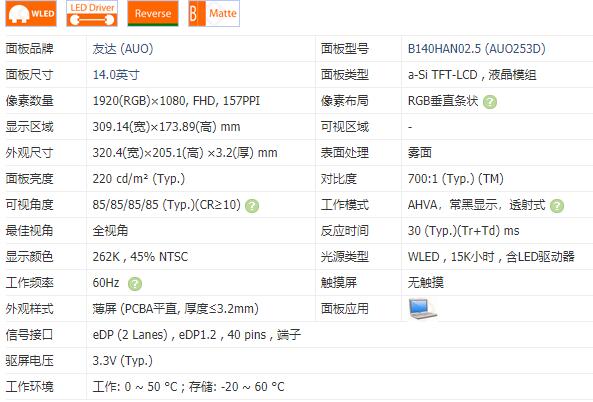Click the 面板品牌 row label

tap(29, 49)
